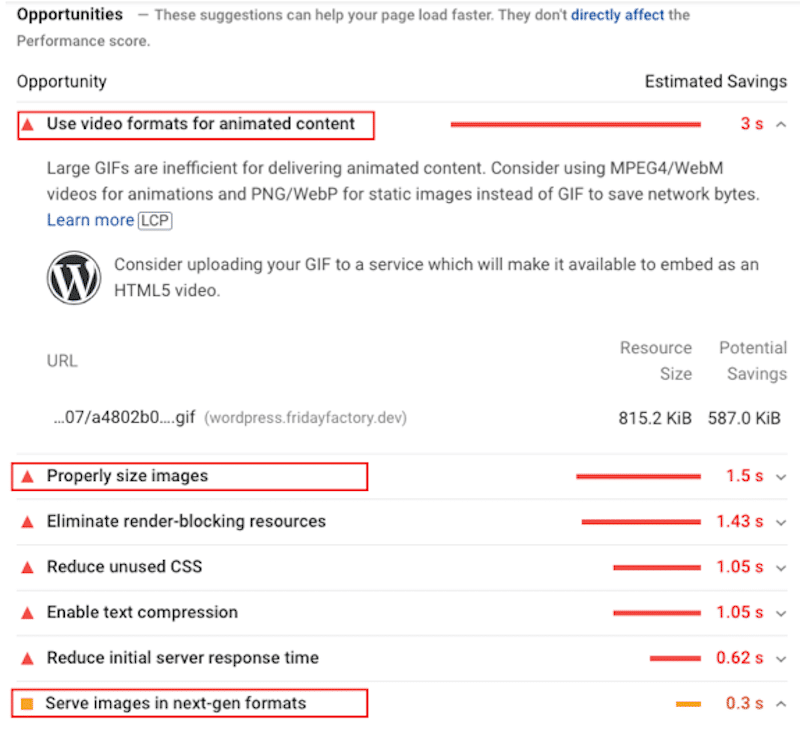Collapse the Serve images in next-gen chevron
This screenshot has width=800, height=739.
pos(781,704)
